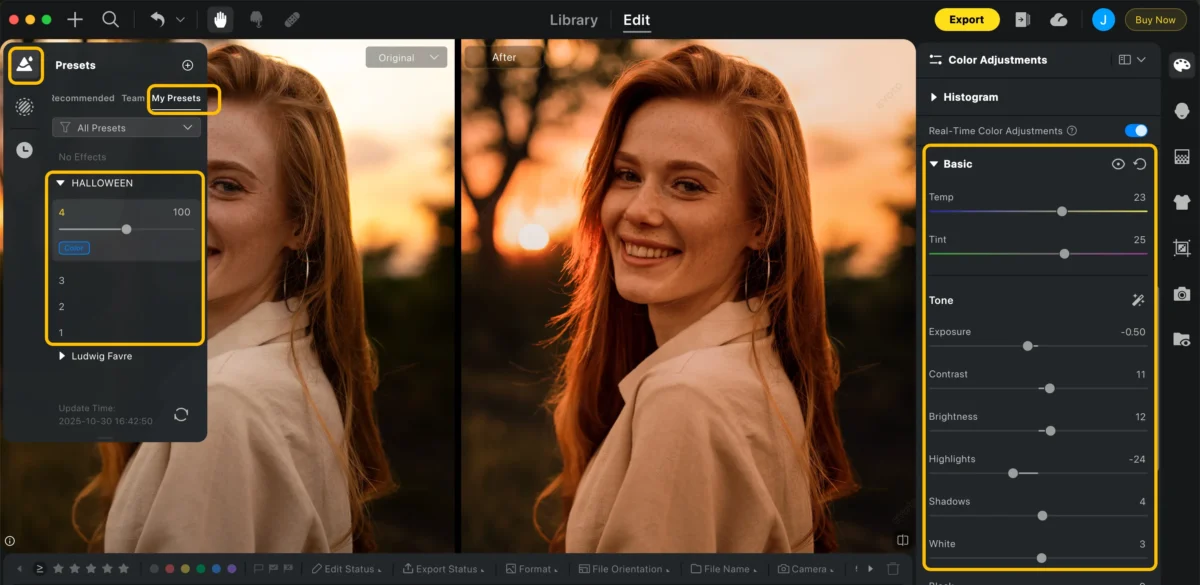This screenshot has height=585, width=1200.
Task: Select the Hand tool
Action: tap(220, 19)
